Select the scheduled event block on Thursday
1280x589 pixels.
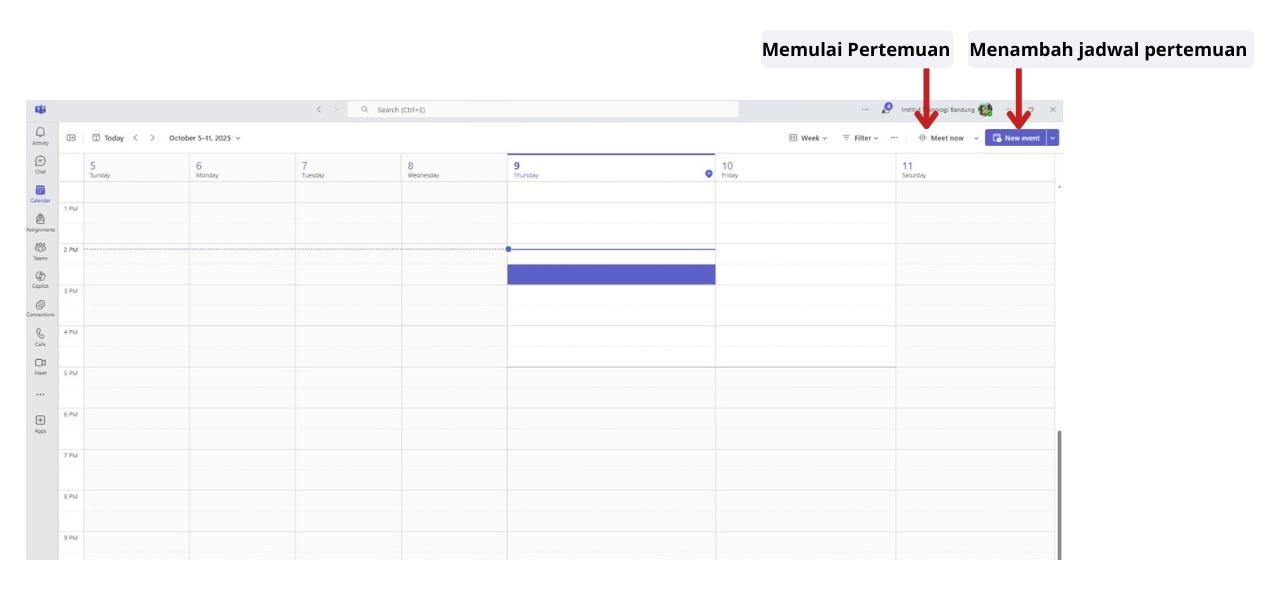point(611,273)
